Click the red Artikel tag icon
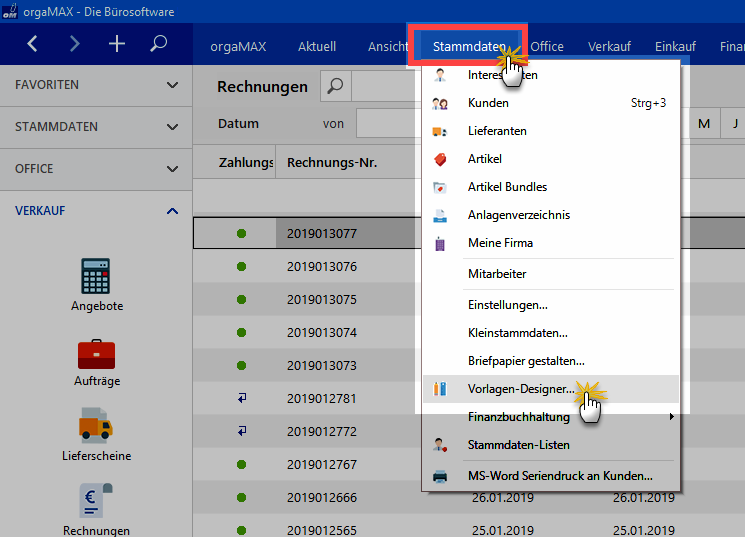745x537 pixels. [440, 159]
